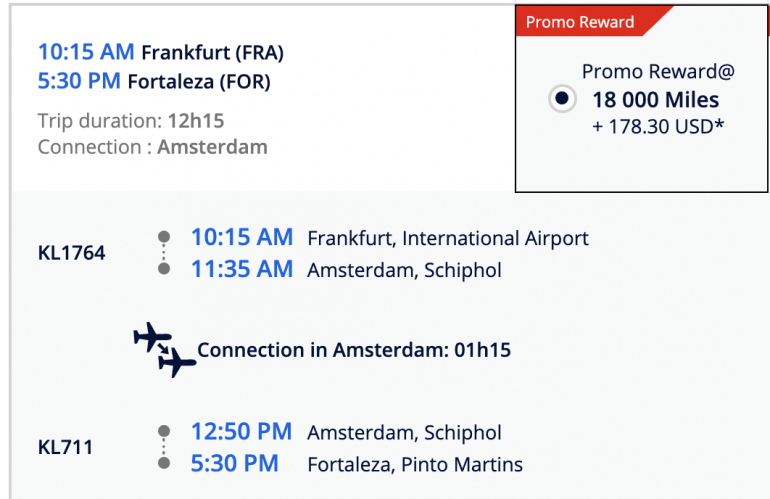
Task: Click flight number KL711
Action: click(x=65, y=447)
